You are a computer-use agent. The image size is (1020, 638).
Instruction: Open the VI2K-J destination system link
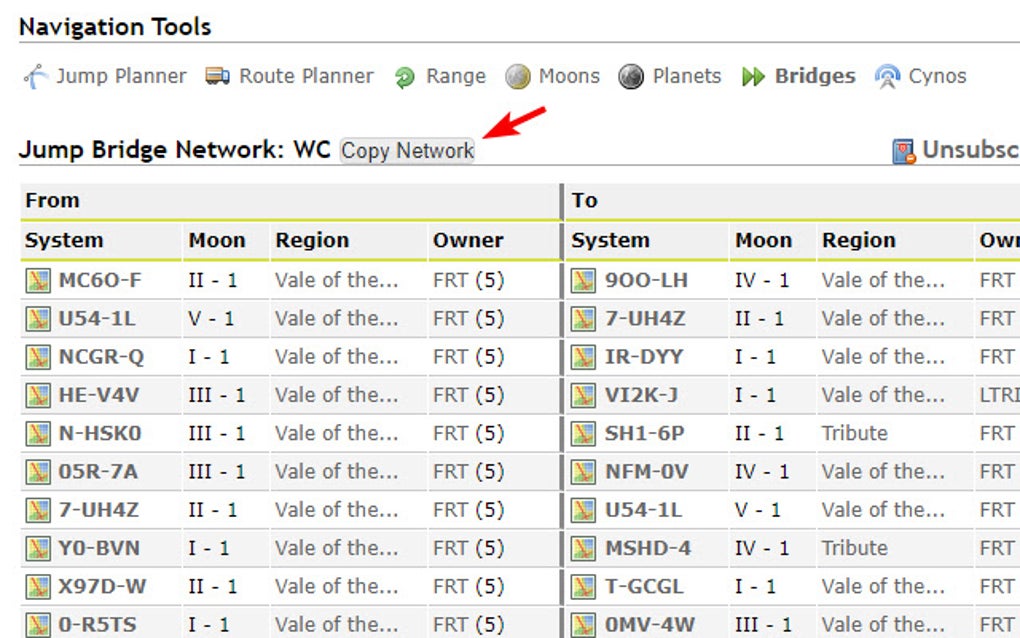tap(641, 395)
